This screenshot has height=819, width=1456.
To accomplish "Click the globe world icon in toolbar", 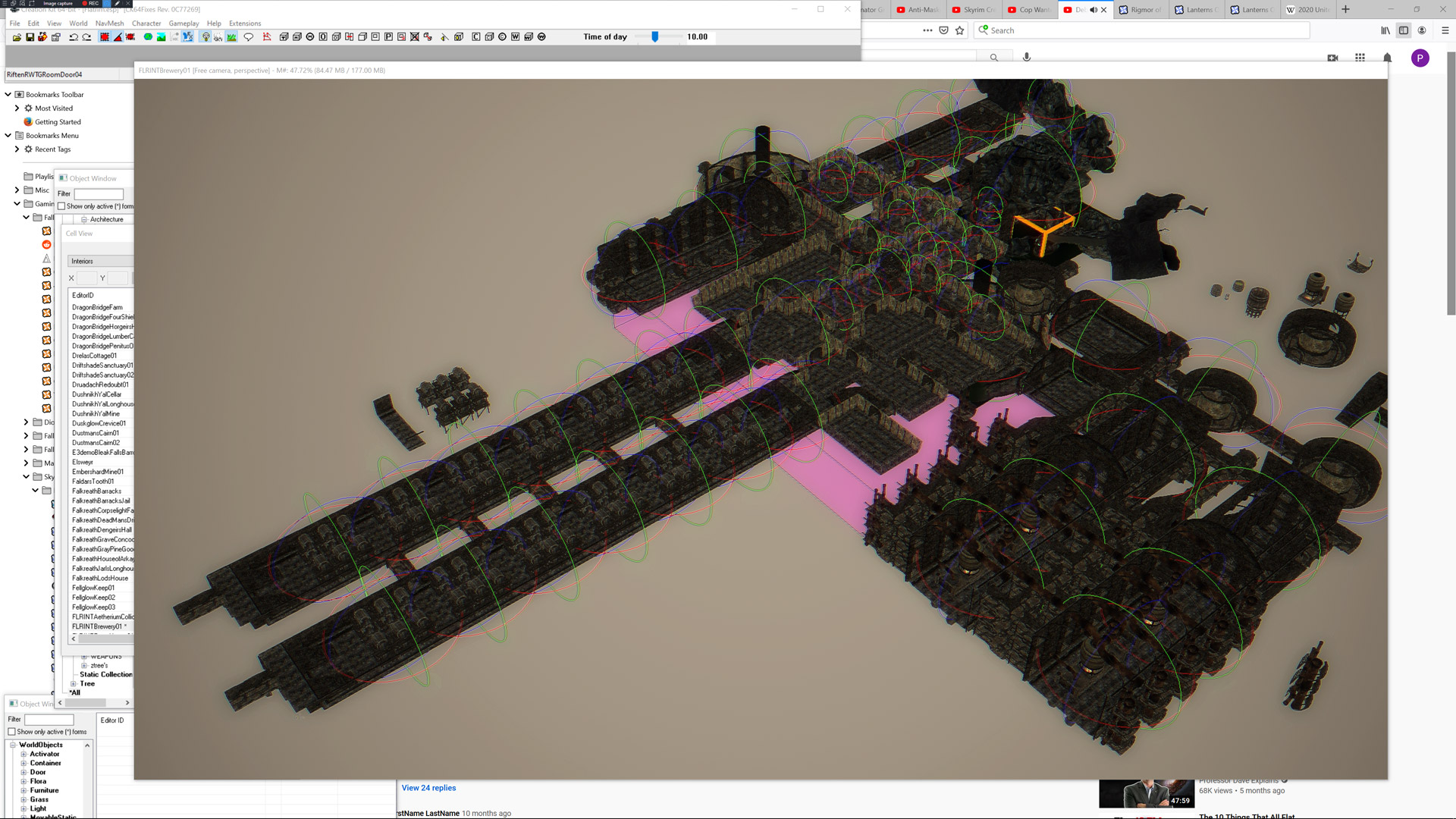I will coord(148,37).
